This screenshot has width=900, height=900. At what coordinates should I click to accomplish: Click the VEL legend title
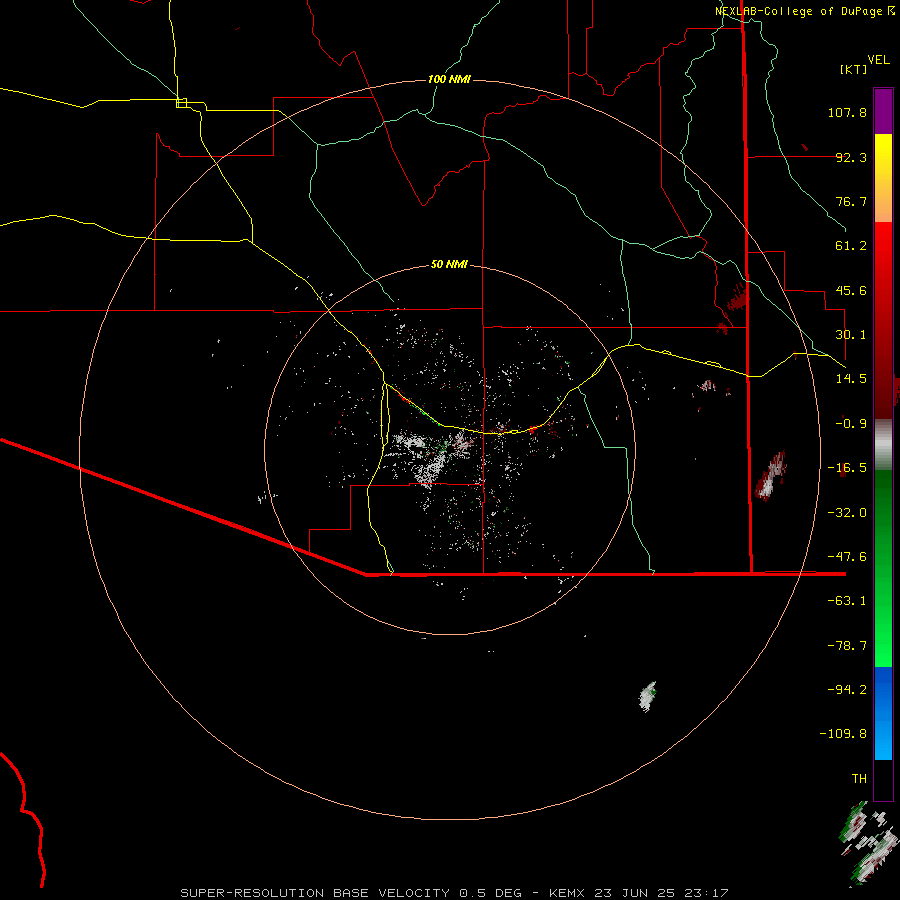point(878,60)
